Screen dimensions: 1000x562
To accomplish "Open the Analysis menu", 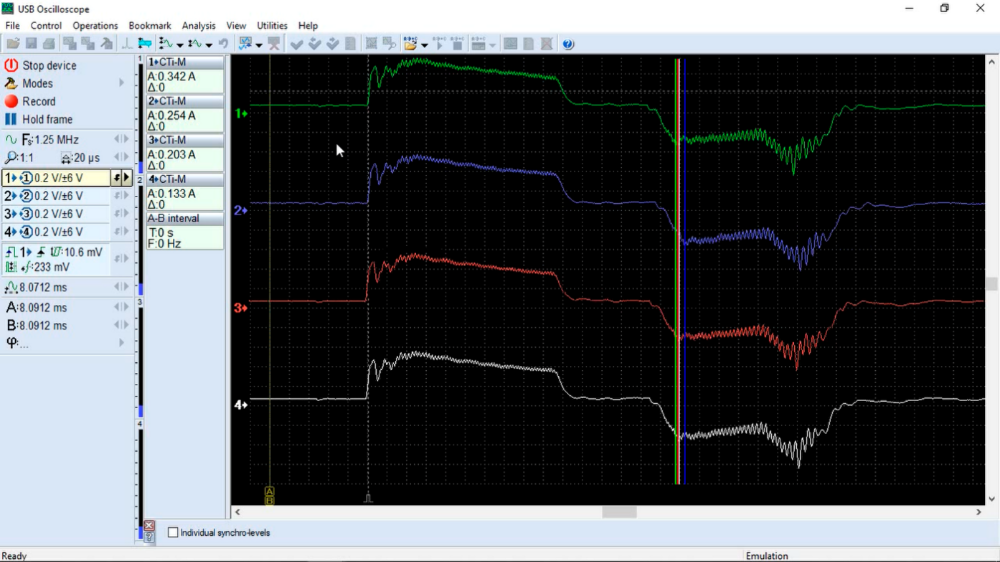I will click(x=198, y=25).
